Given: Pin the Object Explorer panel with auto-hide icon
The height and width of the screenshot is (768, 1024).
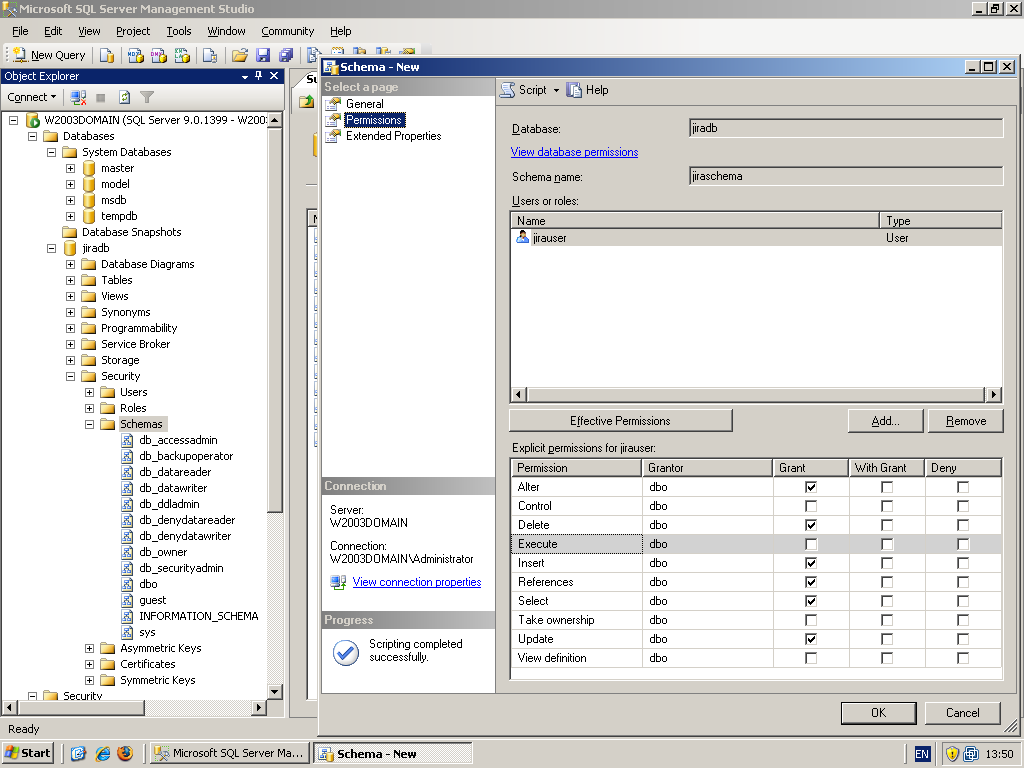Looking at the screenshot, I should [259, 76].
